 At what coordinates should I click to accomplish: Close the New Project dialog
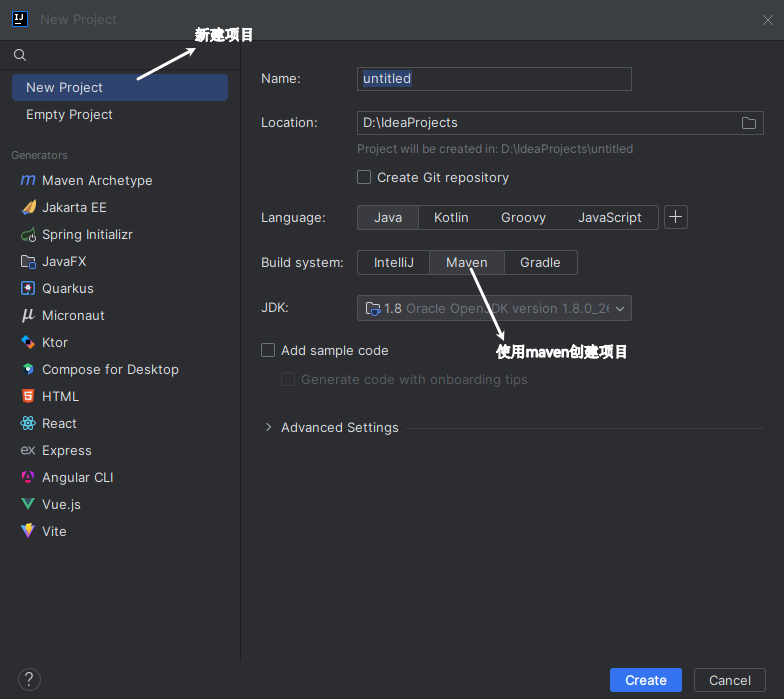(768, 20)
